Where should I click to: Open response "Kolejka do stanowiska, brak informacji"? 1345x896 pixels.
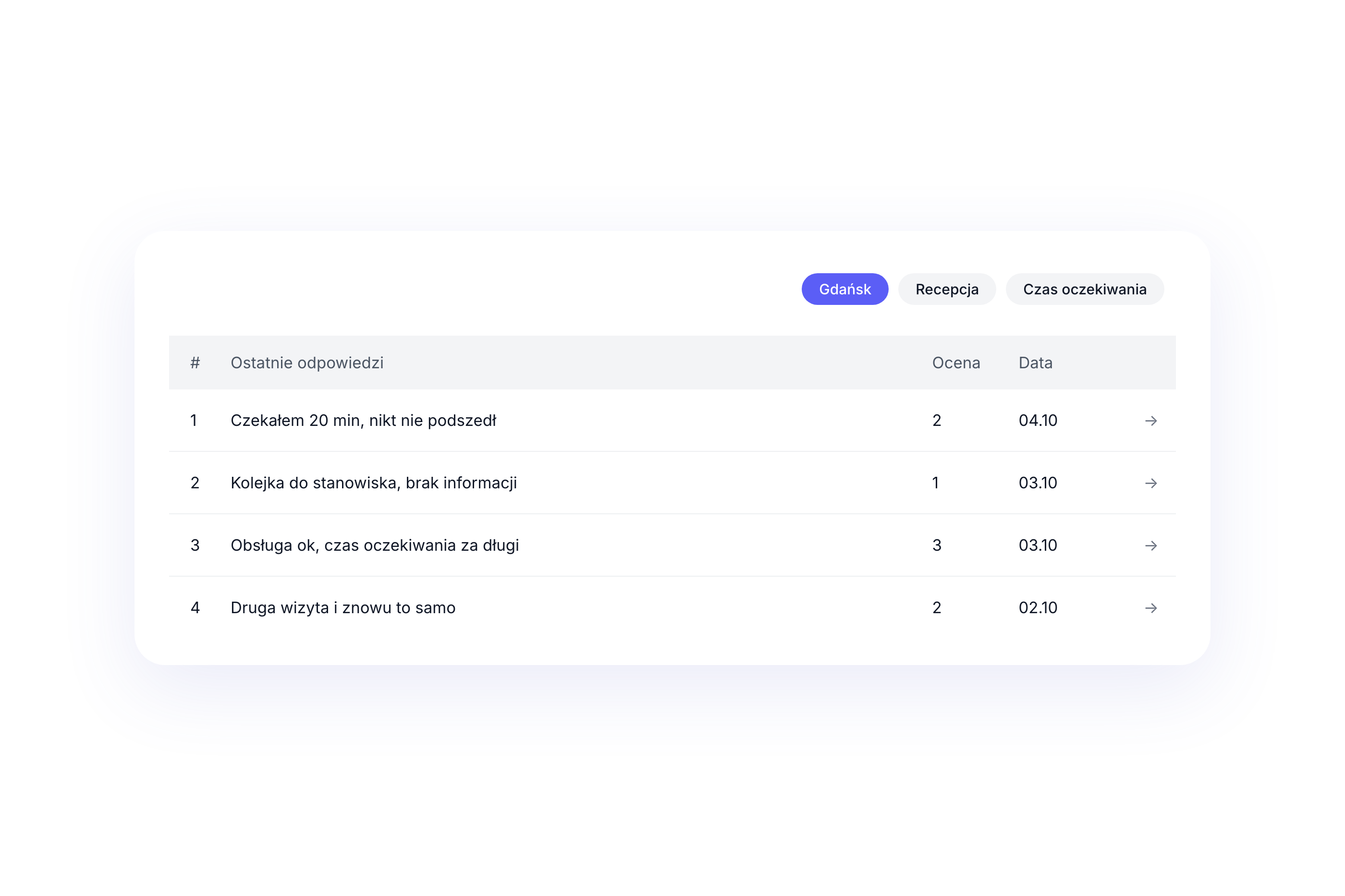[x=373, y=483]
